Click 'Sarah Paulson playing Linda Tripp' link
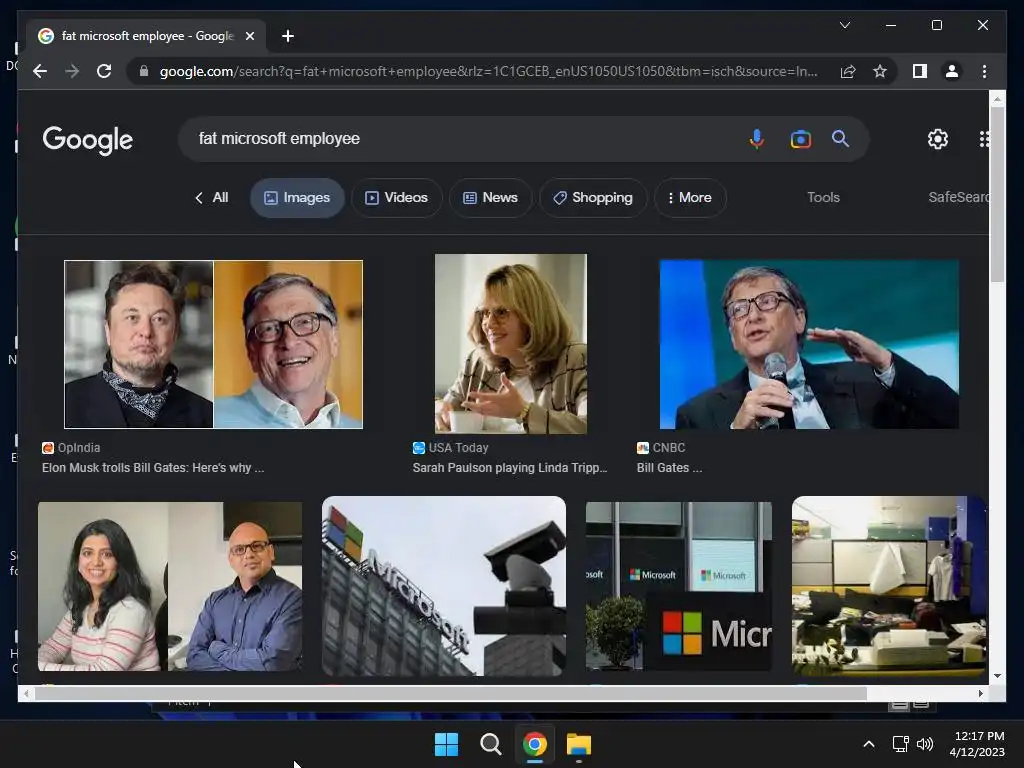Image resolution: width=1024 pixels, height=768 pixels. point(510,468)
